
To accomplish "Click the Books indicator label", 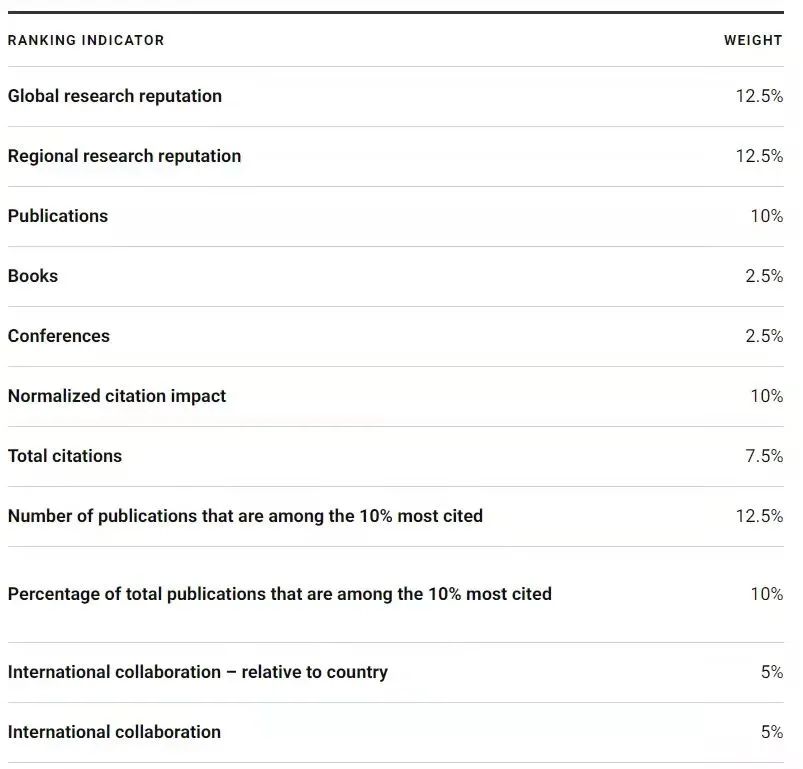I will [33, 276].
